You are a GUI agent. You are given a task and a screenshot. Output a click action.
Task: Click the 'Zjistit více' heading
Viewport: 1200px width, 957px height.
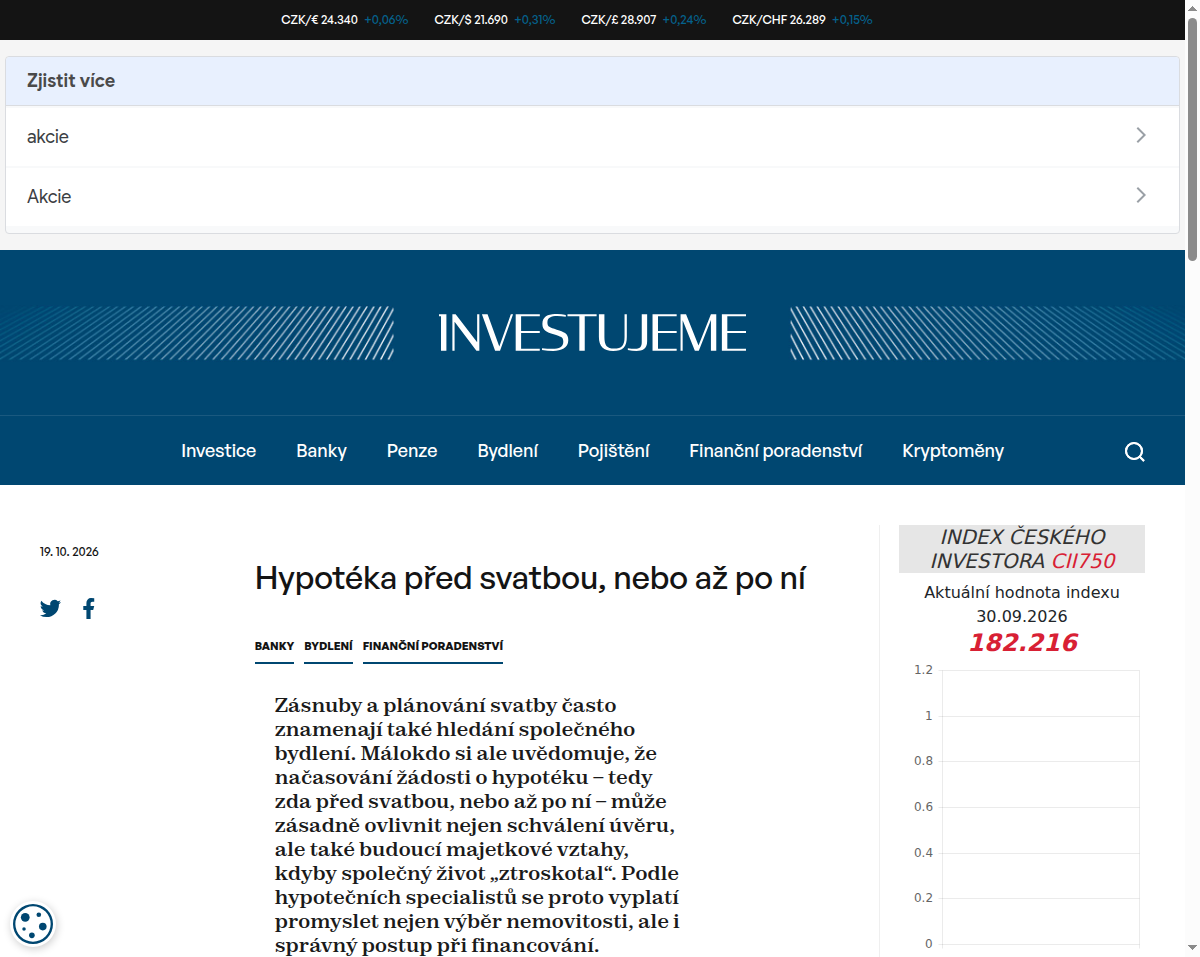(x=71, y=81)
